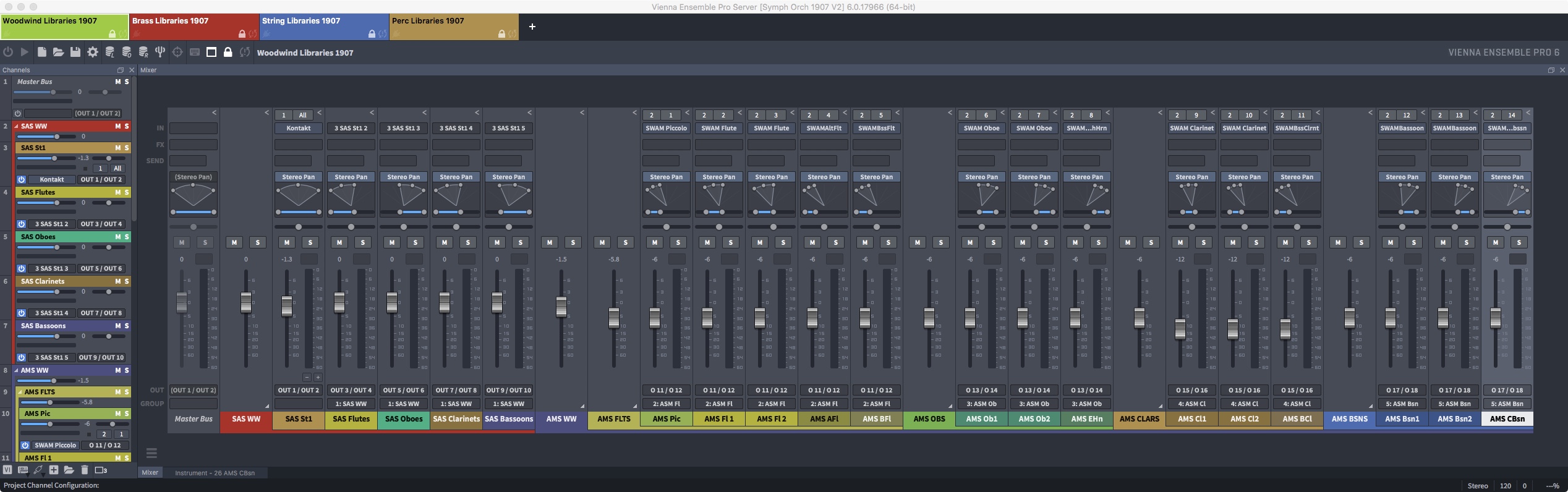Click the tuning fork icon in toolbar
This screenshot has width=1568, height=492.
pos(160,53)
